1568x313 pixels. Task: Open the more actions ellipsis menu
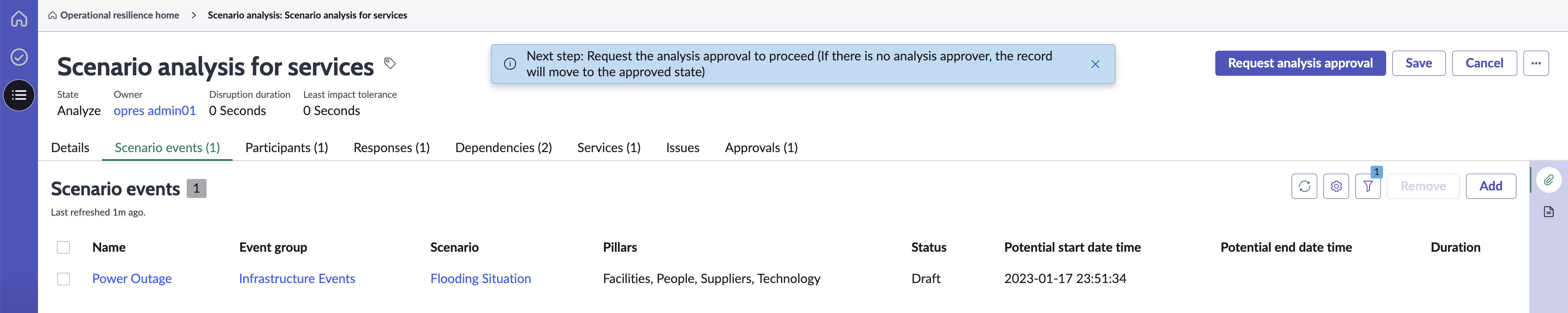(1536, 63)
